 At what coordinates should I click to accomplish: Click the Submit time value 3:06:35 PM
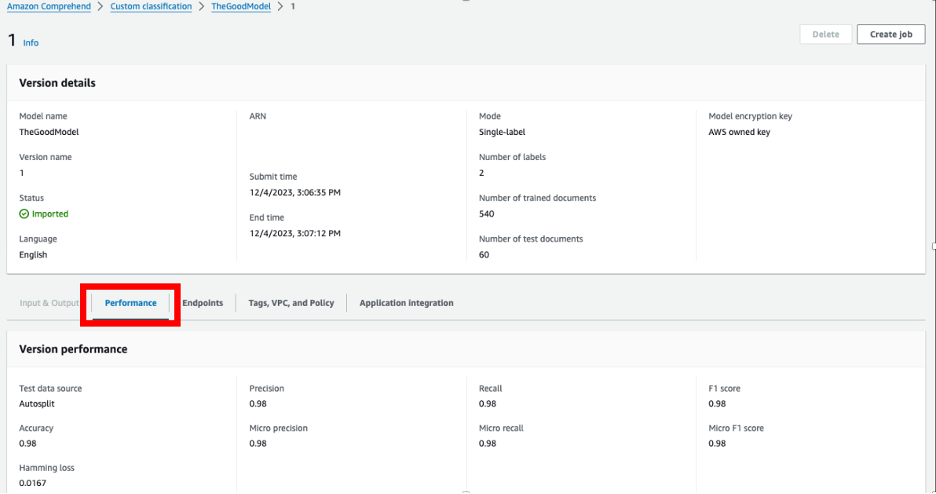(295, 193)
